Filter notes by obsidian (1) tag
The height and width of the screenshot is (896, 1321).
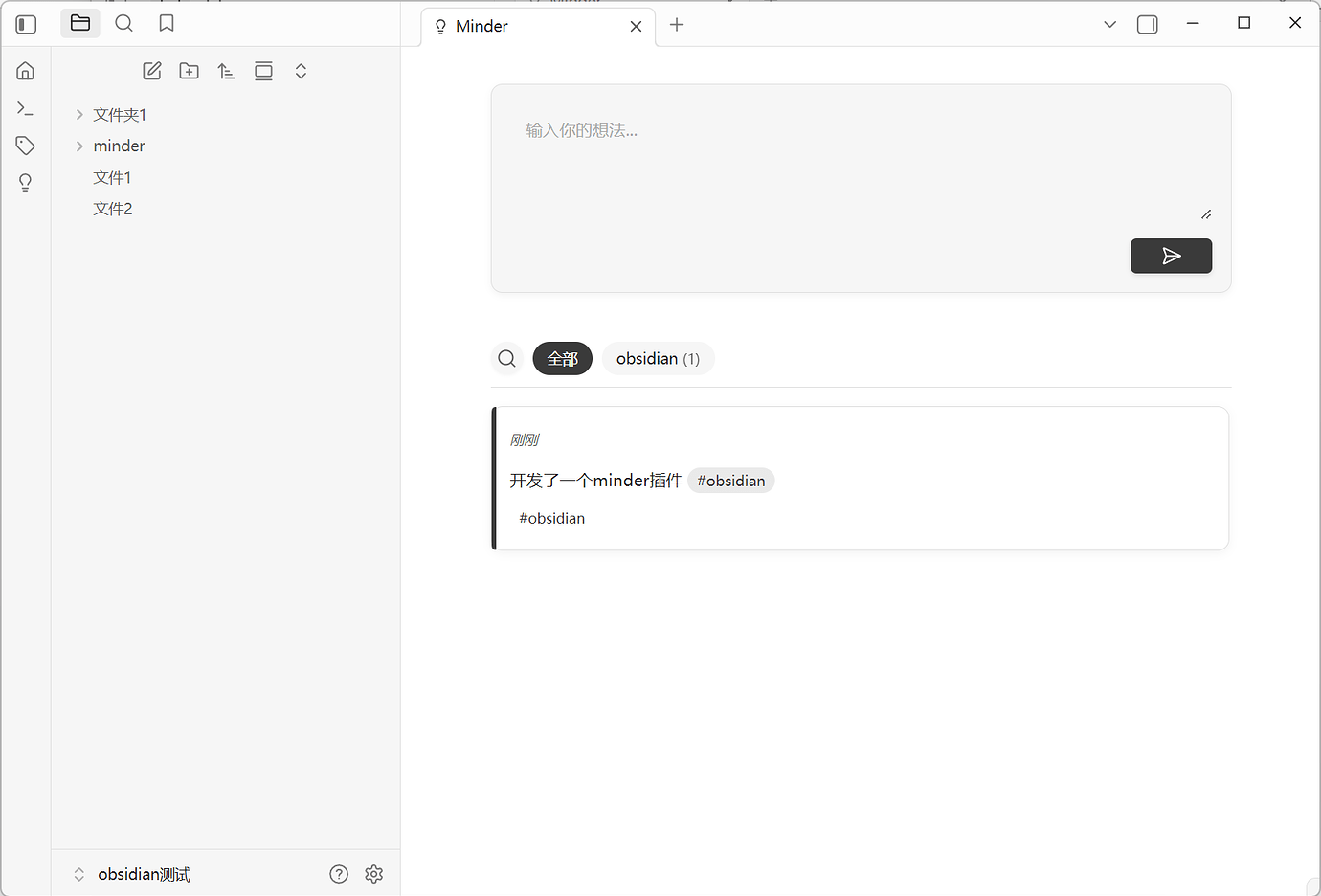(658, 359)
